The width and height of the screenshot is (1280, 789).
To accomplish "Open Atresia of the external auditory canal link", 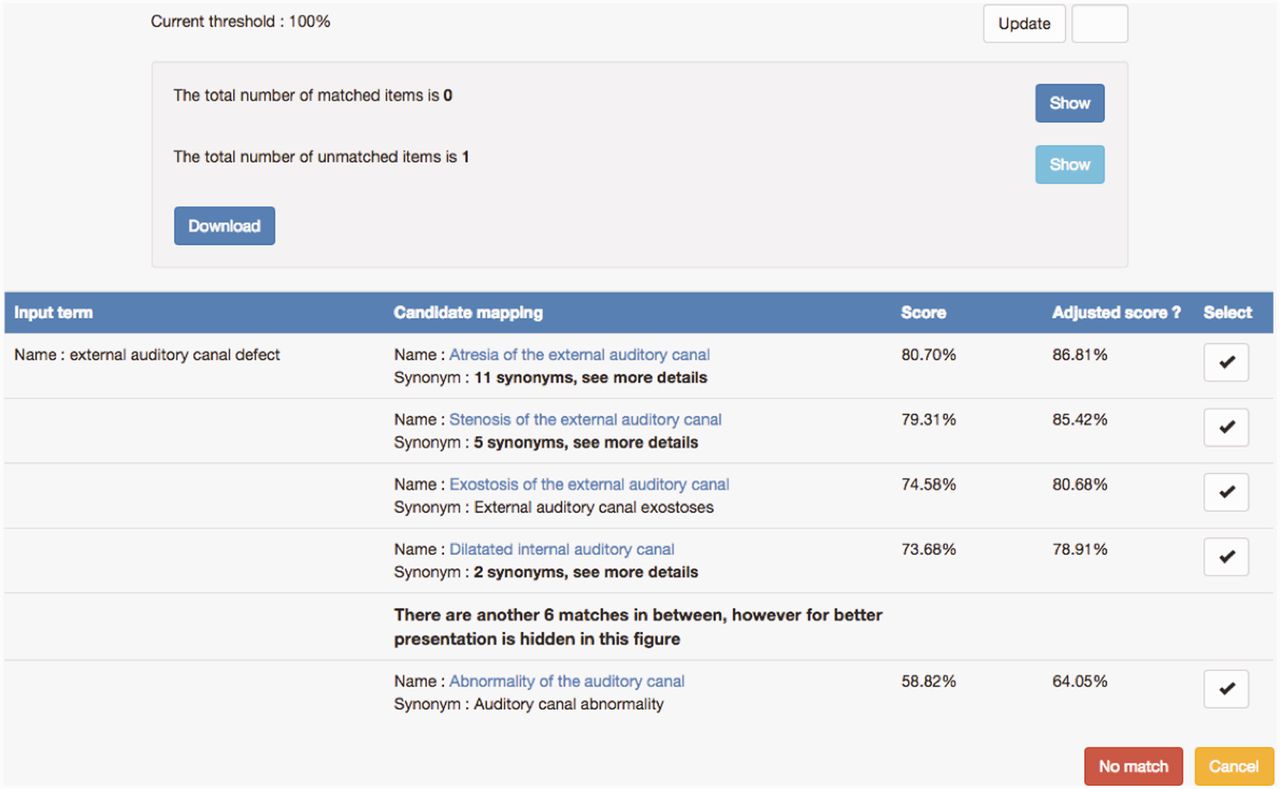I will (579, 355).
